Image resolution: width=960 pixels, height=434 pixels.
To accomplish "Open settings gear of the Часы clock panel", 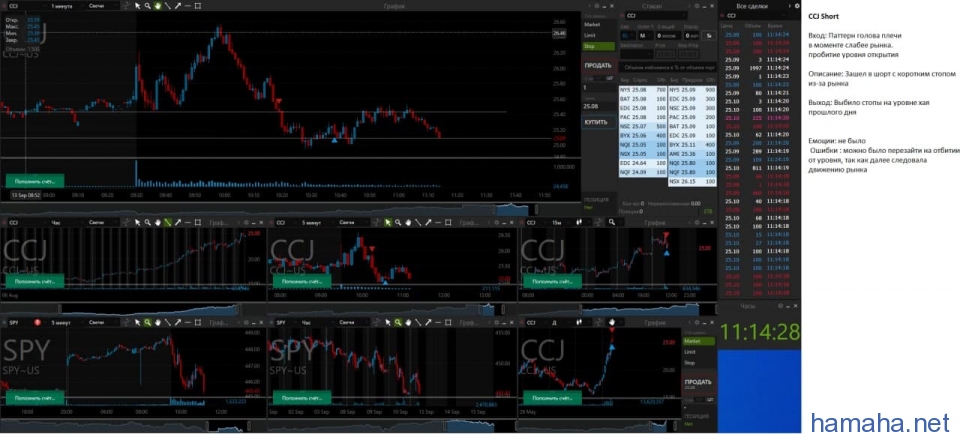I will (780, 305).
